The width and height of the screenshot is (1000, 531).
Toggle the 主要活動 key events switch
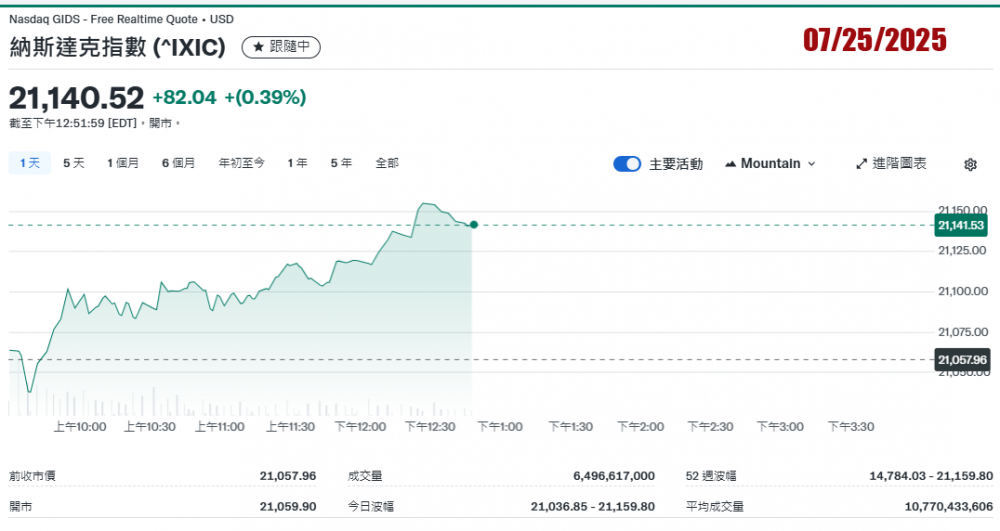pos(627,164)
